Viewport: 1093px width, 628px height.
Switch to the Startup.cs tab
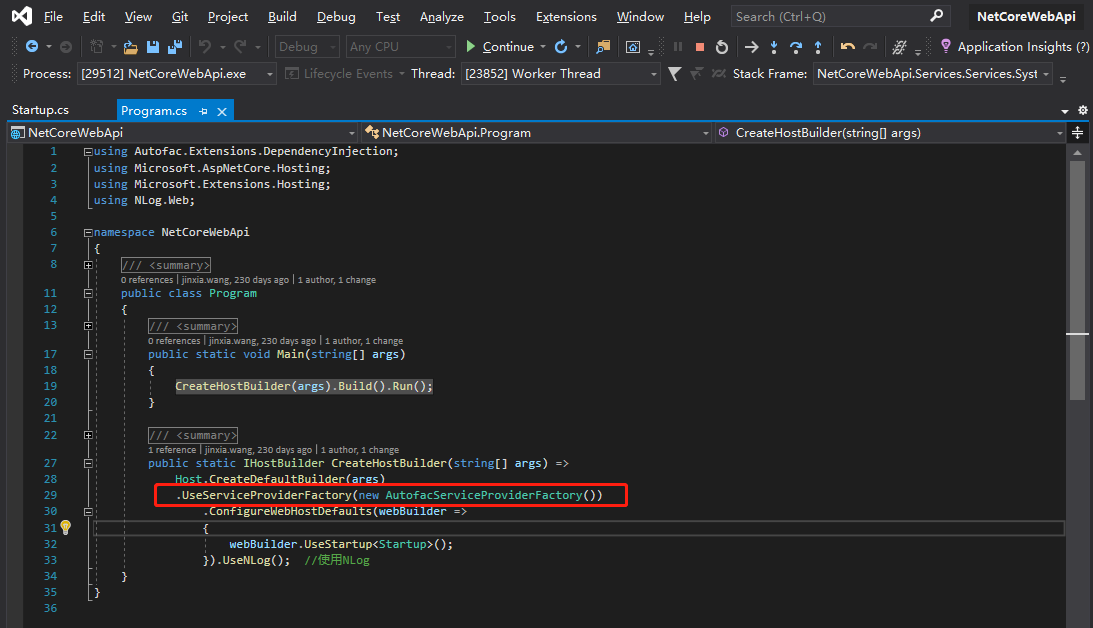click(x=41, y=110)
